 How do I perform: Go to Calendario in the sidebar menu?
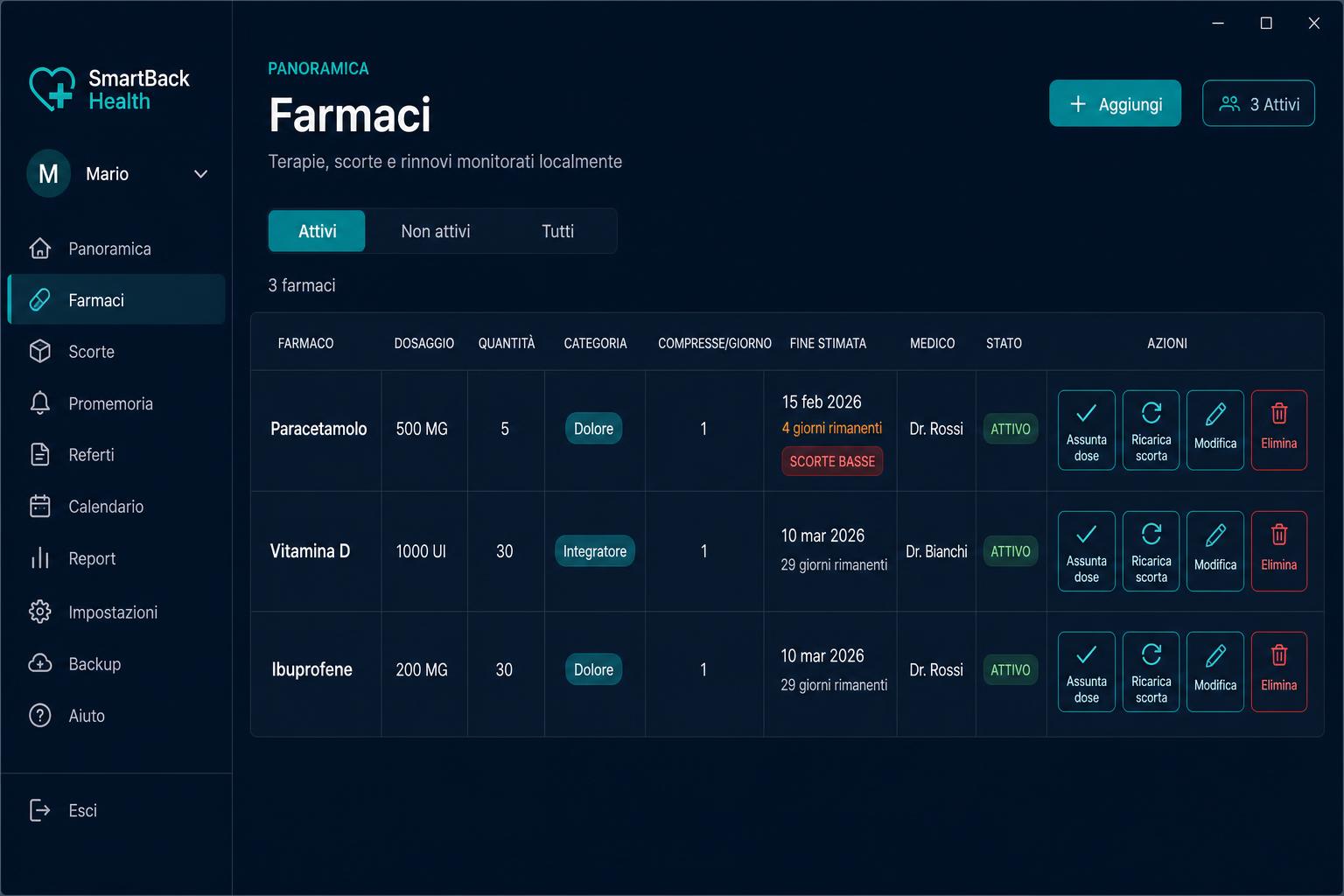tap(116, 507)
